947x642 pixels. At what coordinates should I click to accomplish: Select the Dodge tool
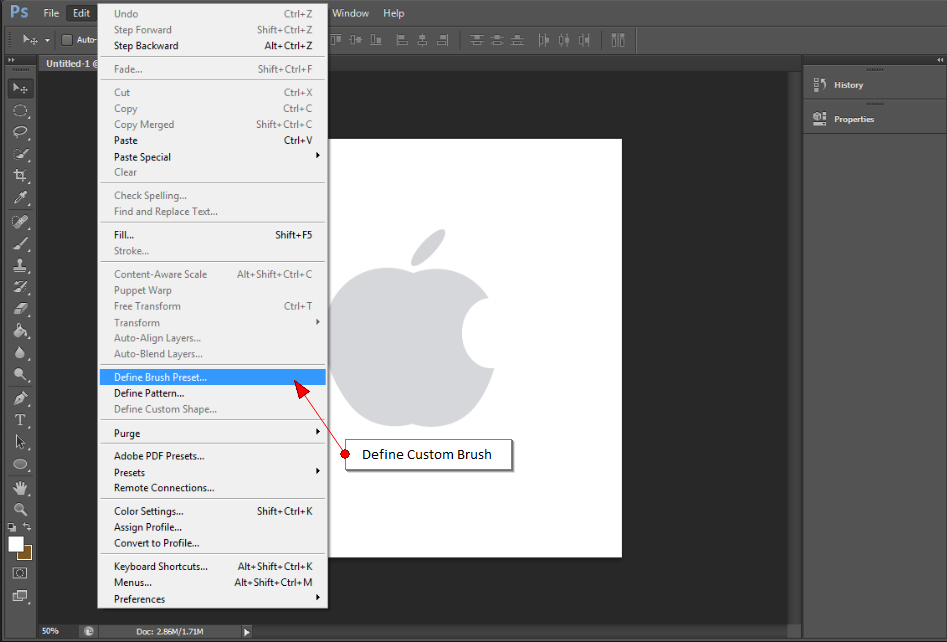(20, 374)
